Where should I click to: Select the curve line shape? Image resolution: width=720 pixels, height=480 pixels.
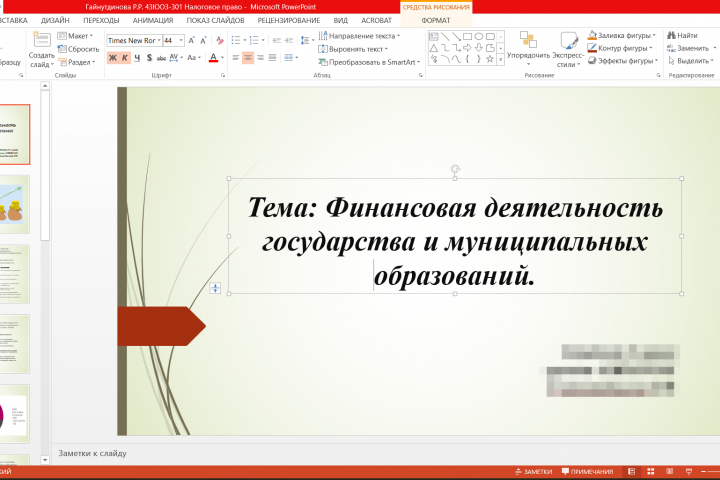click(x=445, y=59)
